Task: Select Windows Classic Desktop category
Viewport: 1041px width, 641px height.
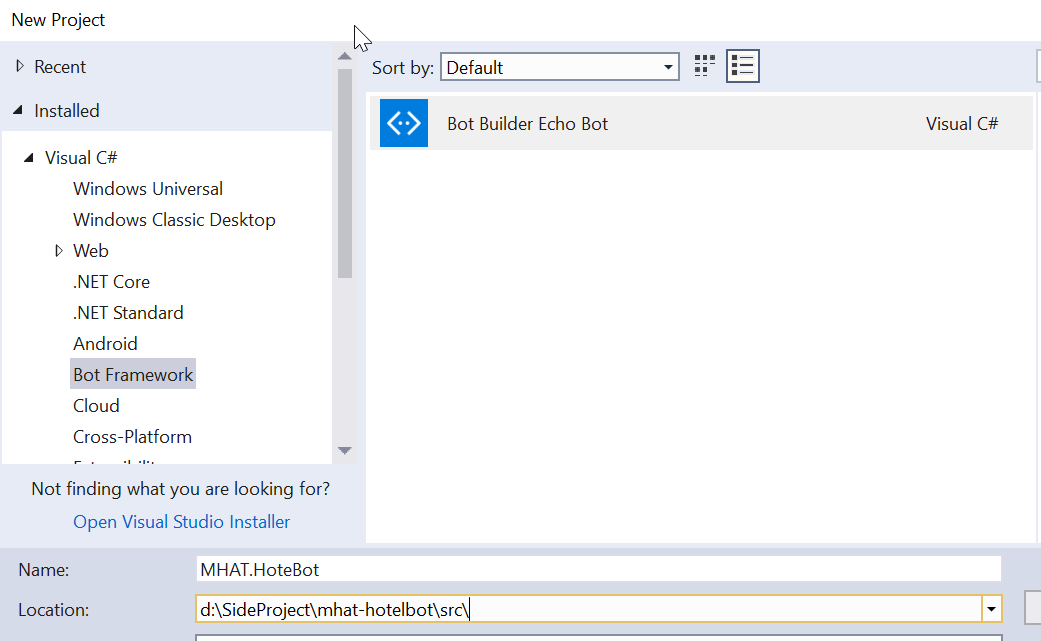Action: (x=174, y=220)
